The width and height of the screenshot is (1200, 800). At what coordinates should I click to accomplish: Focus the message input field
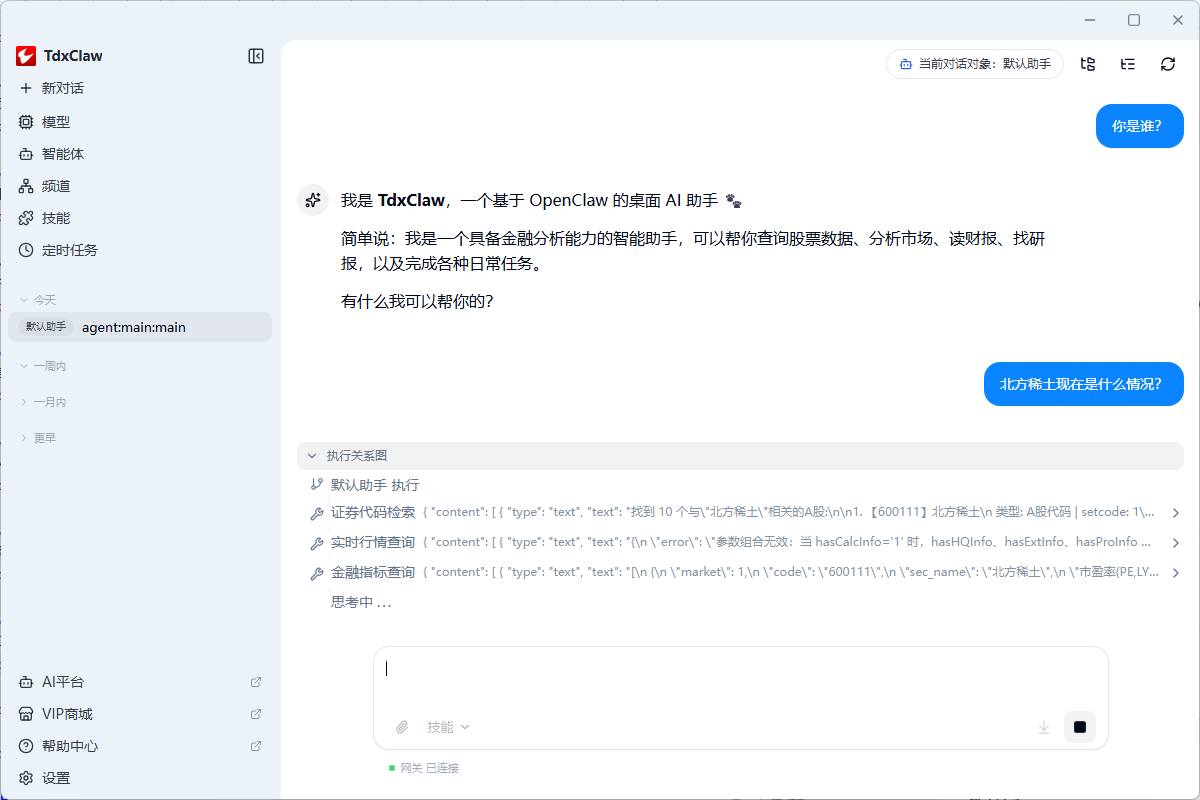pos(740,677)
